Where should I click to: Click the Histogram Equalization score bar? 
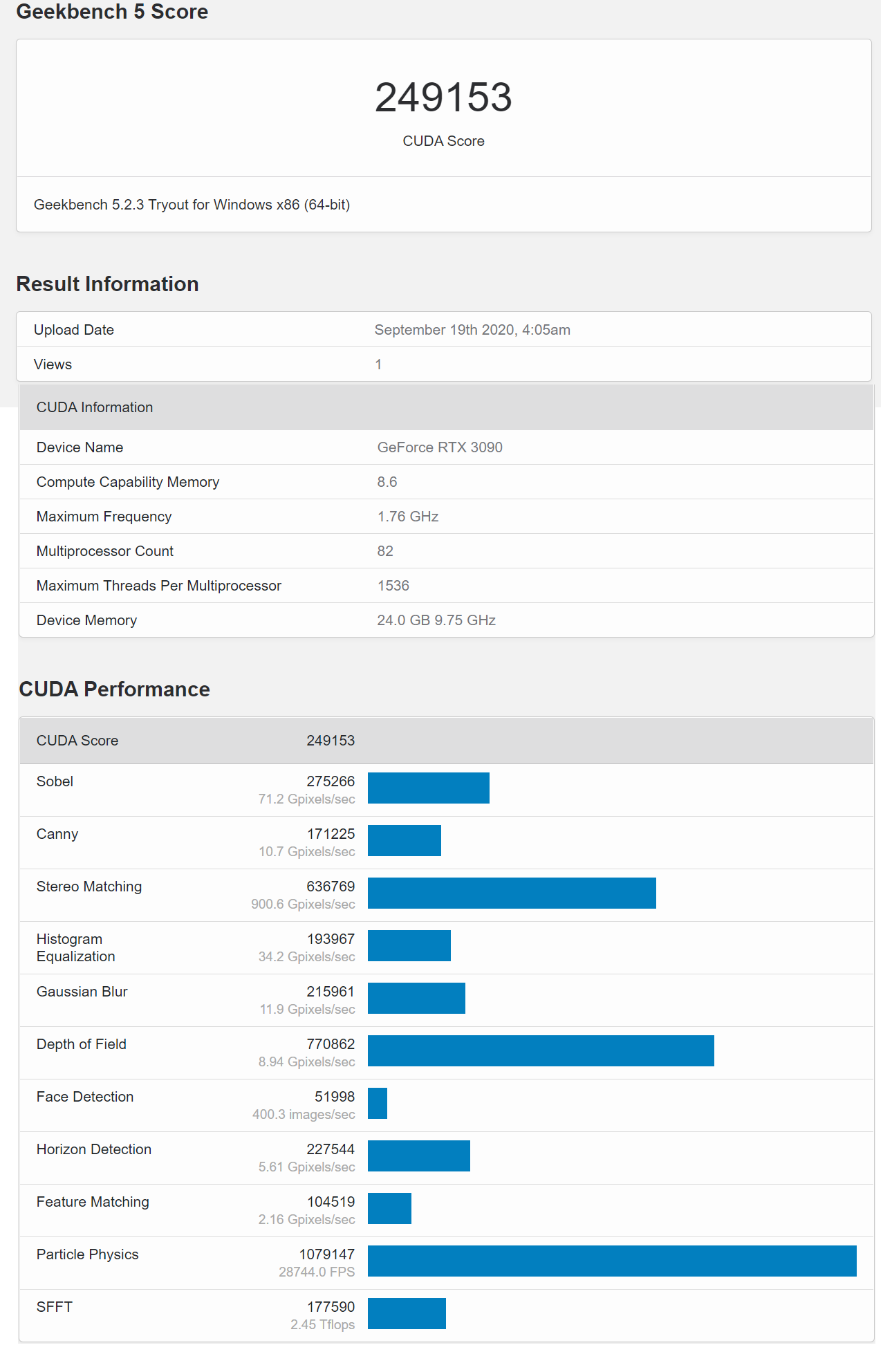point(409,946)
